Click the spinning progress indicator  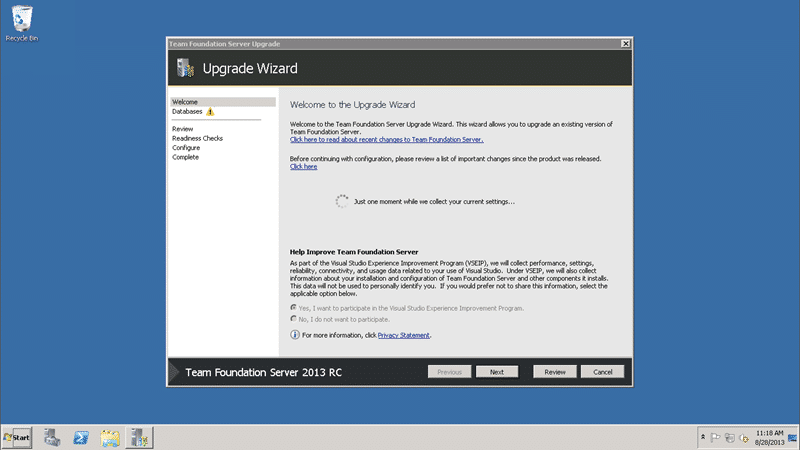341,201
